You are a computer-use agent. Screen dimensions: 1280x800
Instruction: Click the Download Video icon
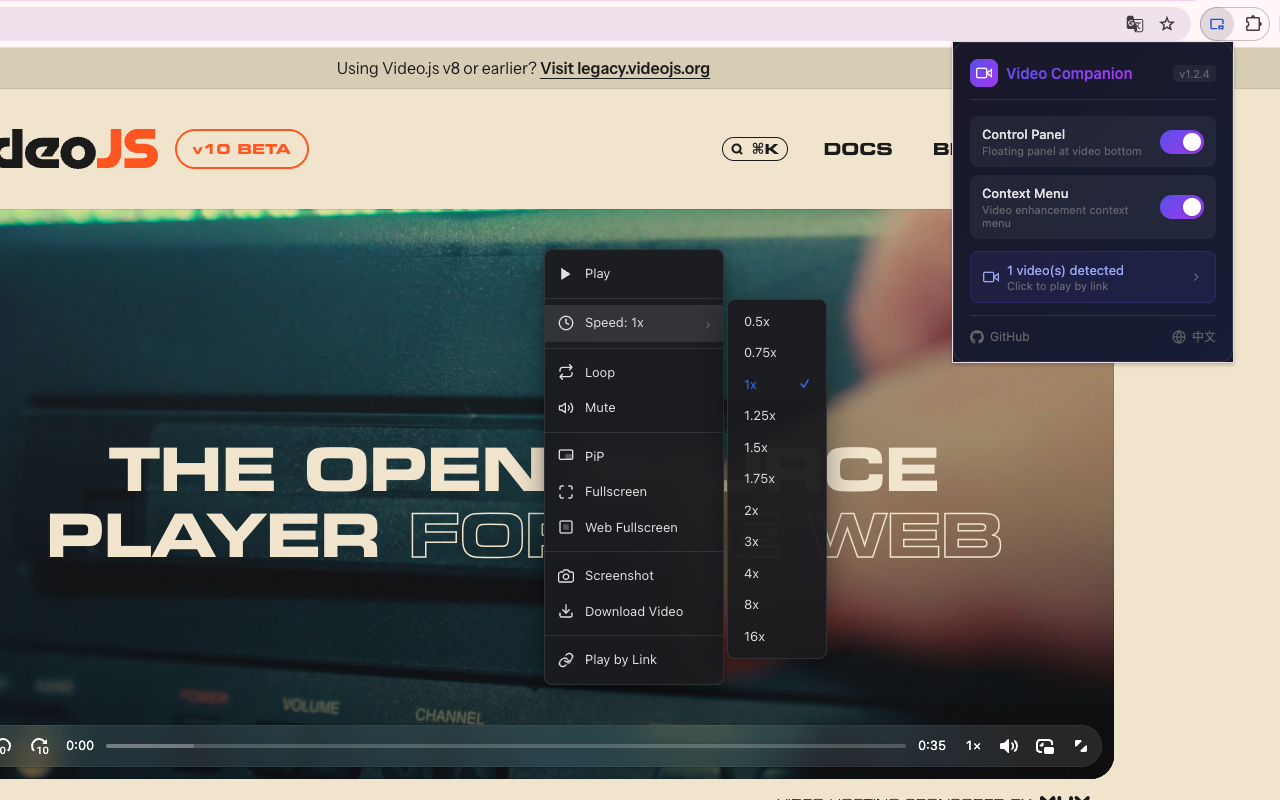coord(566,612)
